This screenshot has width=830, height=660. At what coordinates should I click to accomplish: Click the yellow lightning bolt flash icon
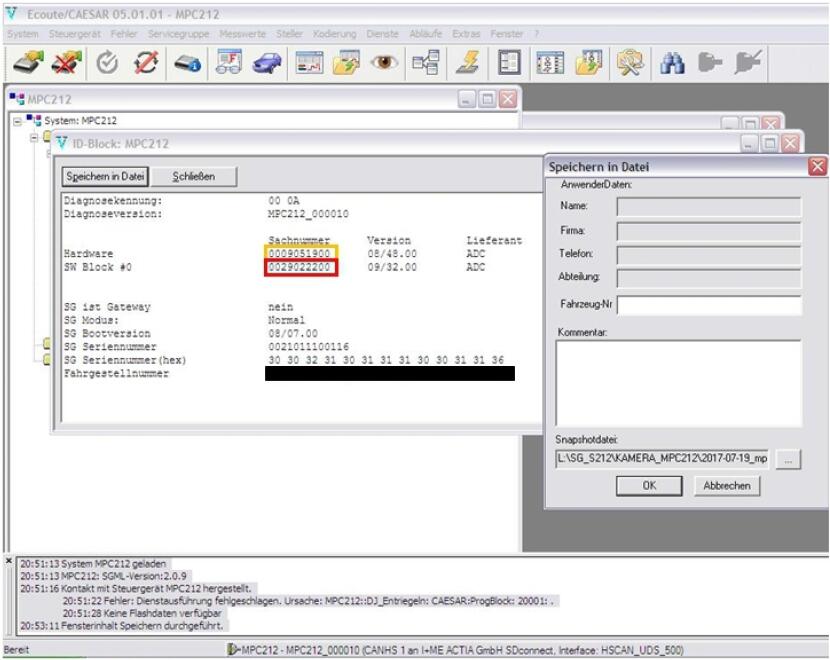point(468,63)
